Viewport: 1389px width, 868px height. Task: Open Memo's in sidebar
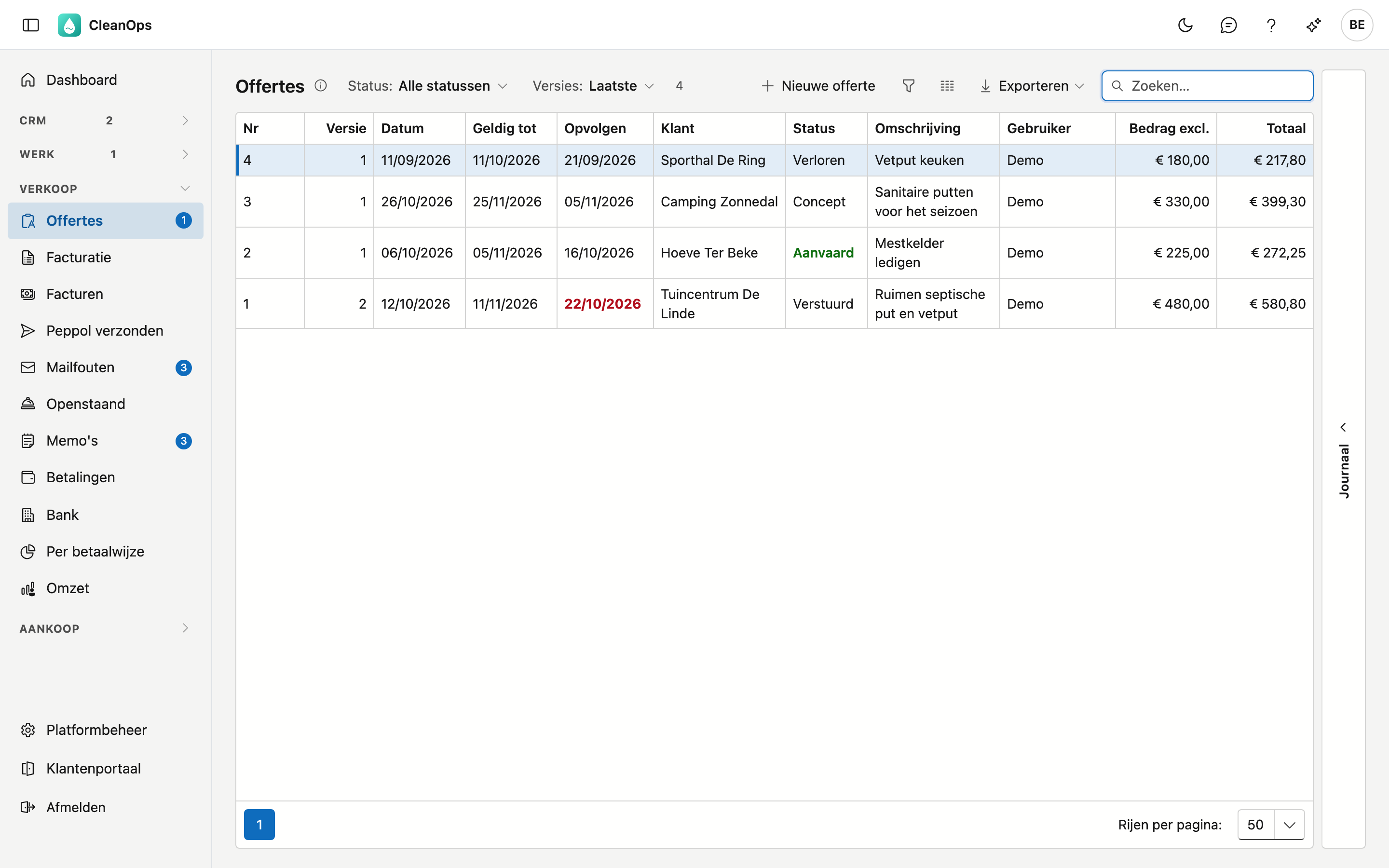(106, 441)
